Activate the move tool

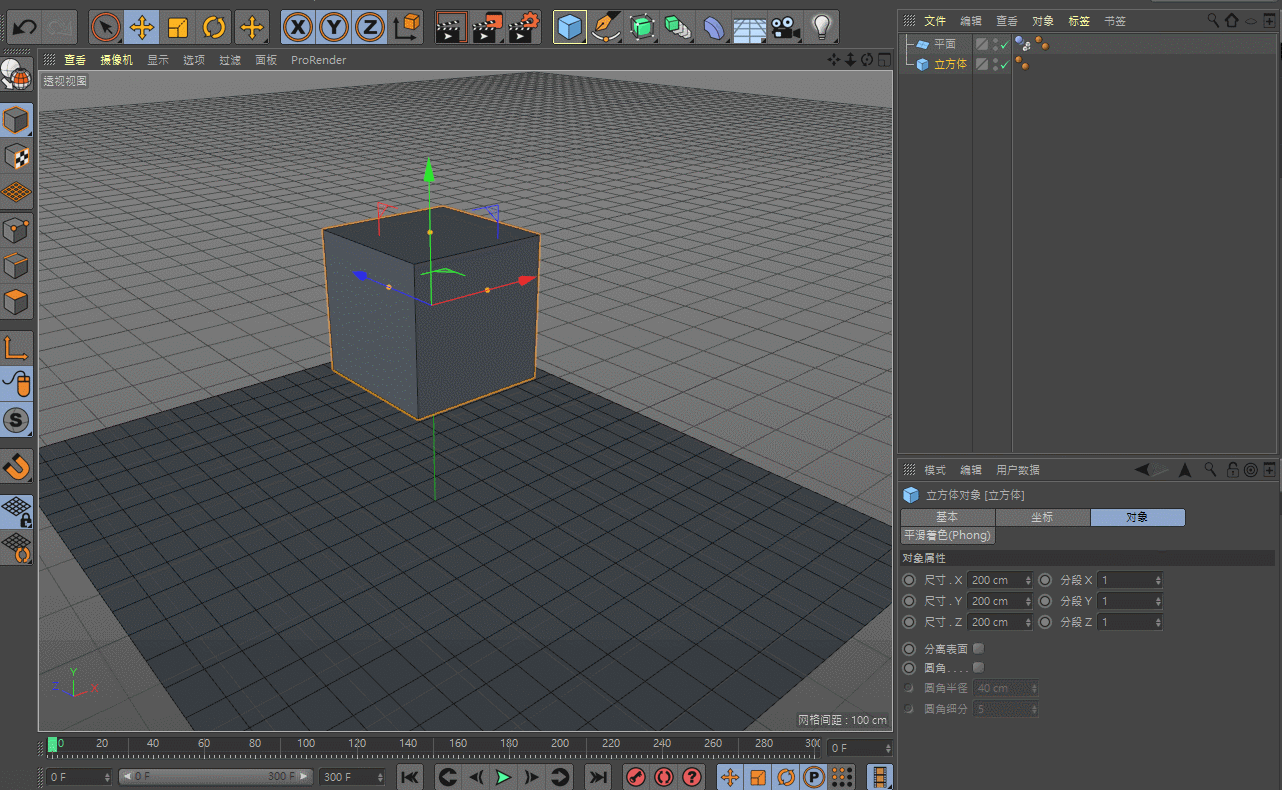pos(142,27)
